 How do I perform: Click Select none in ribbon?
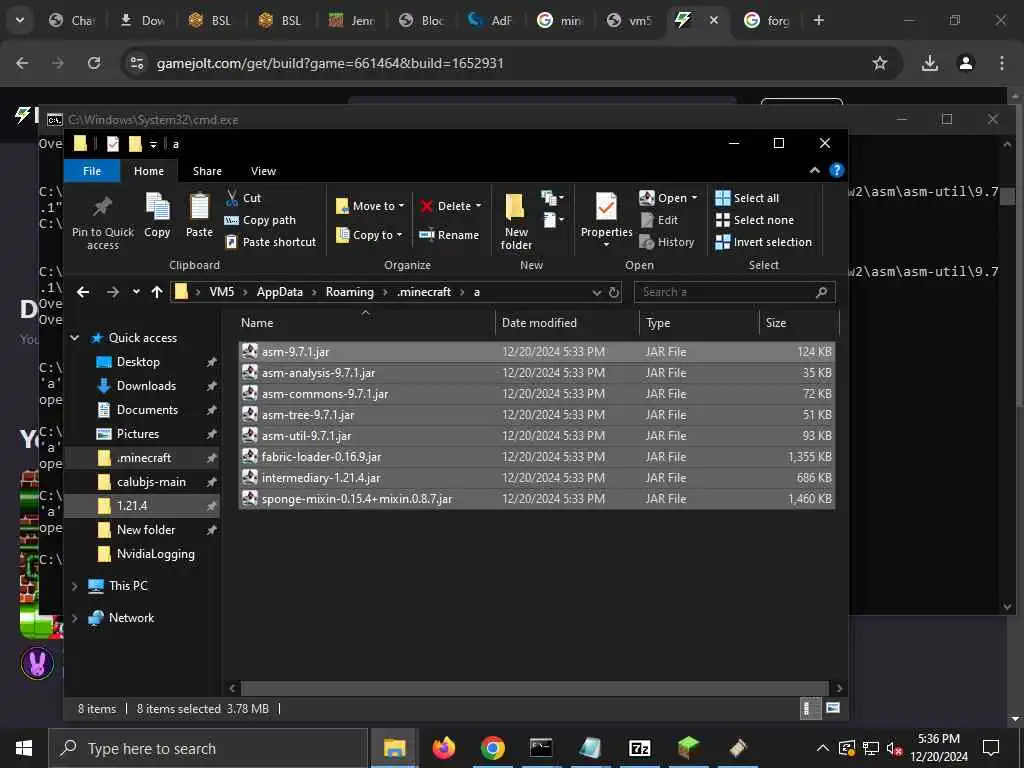pyautogui.click(x=754, y=220)
